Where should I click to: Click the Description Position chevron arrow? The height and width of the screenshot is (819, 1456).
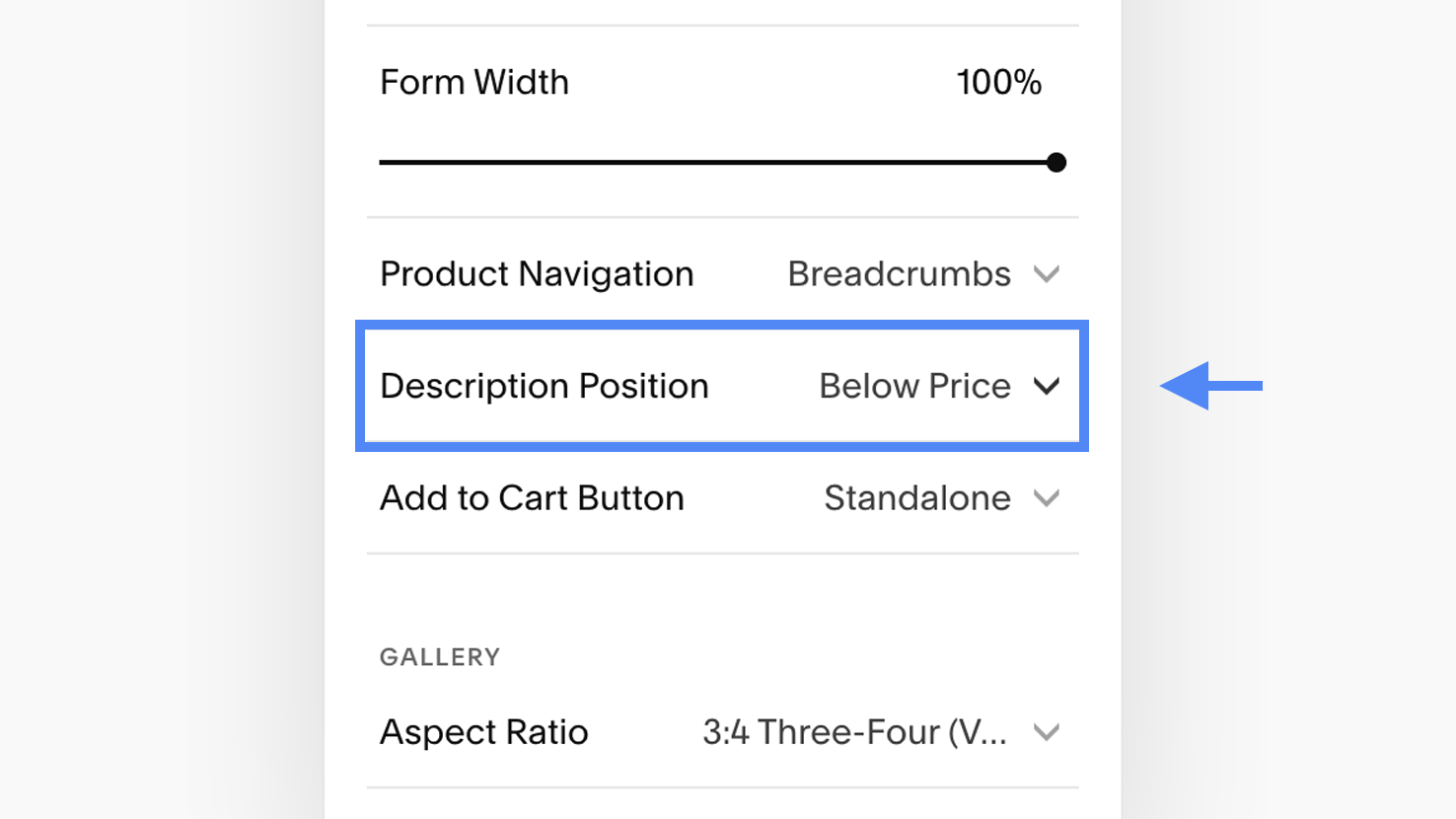1047,386
